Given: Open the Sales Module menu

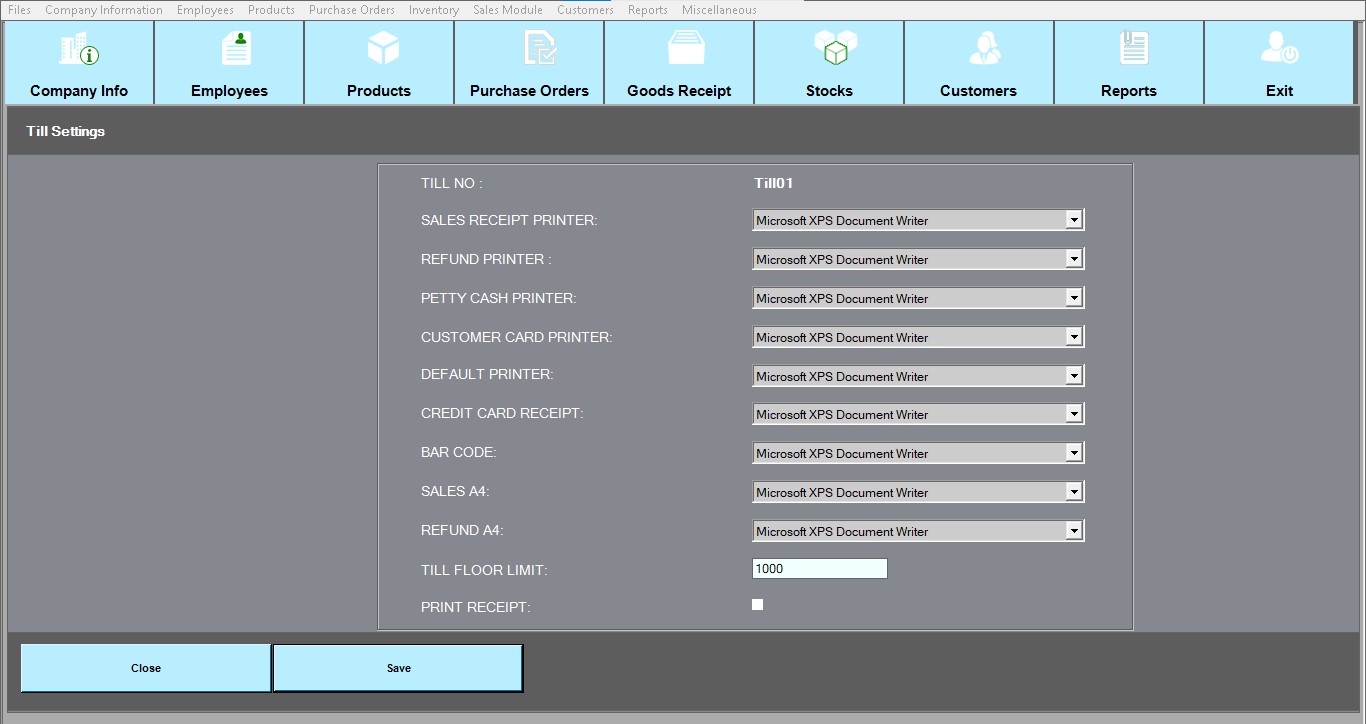Looking at the screenshot, I should click(507, 10).
